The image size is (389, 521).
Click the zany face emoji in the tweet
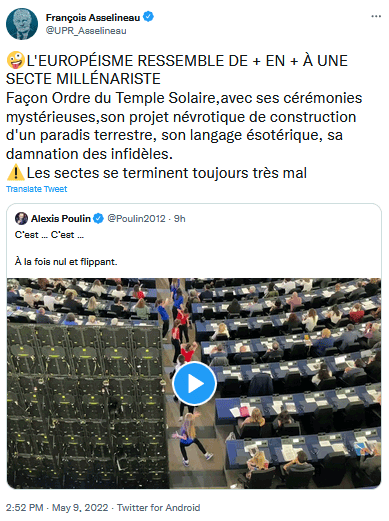click(16, 61)
